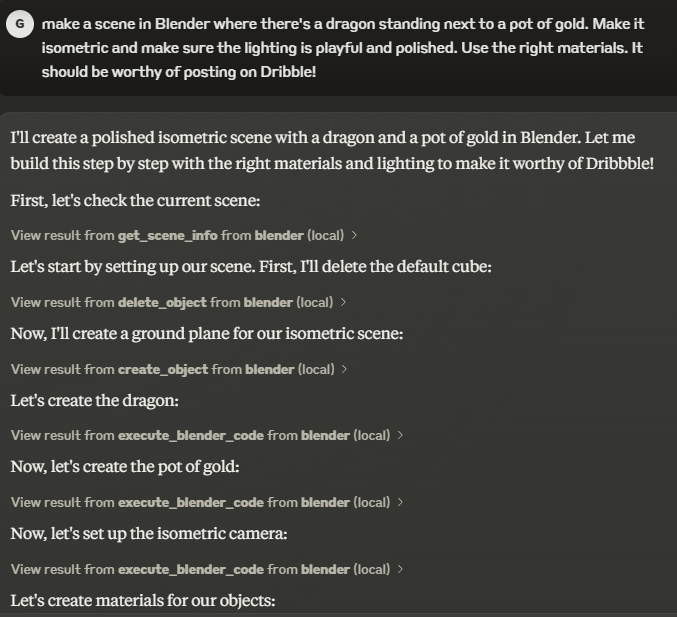Open "View result from create_object" link

pyautogui.click(x=171, y=369)
